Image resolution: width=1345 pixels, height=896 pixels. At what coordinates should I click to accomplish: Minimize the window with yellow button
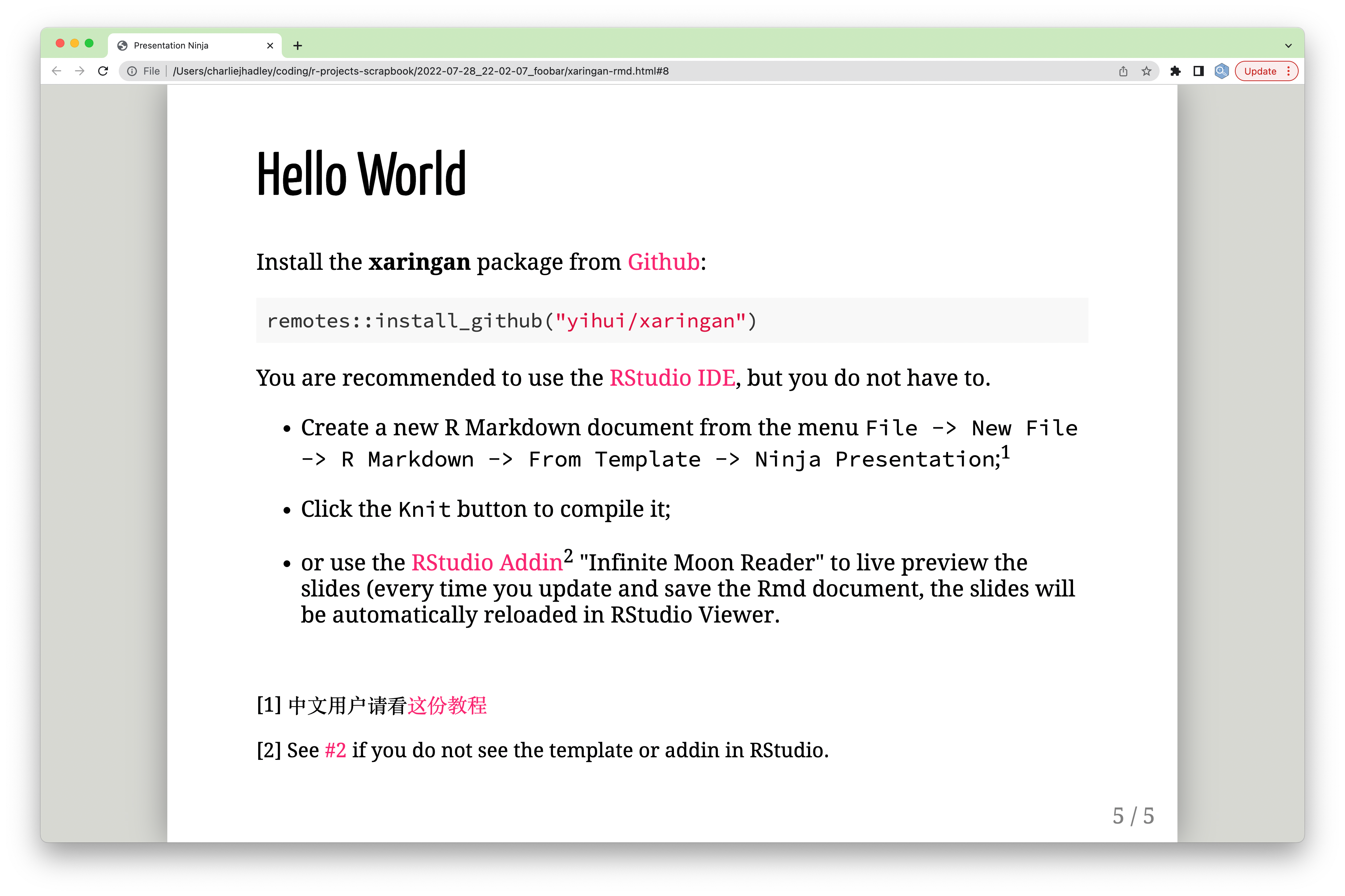[x=75, y=43]
